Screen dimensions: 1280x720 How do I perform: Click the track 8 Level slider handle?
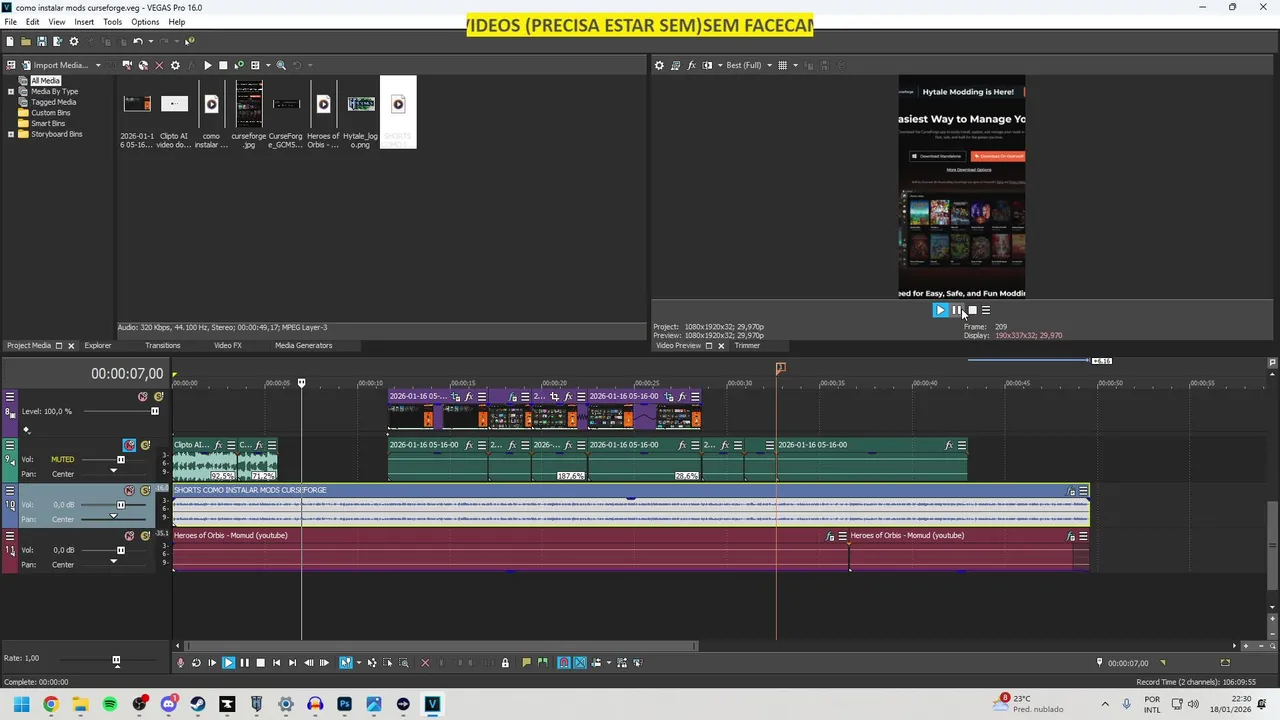pos(154,411)
